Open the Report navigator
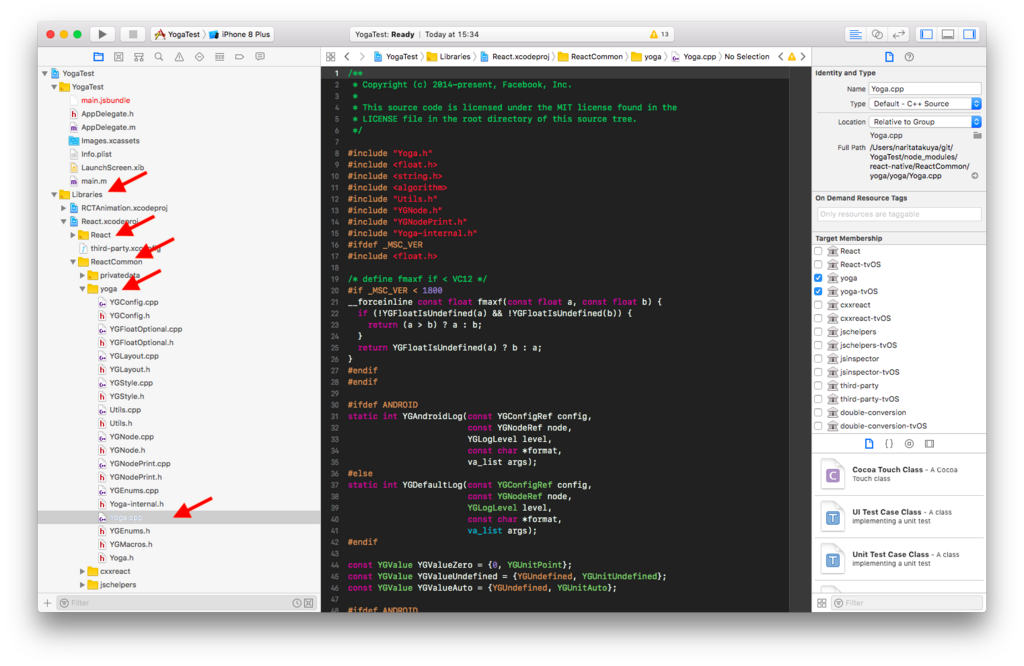The image size is (1024, 666). 260,57
